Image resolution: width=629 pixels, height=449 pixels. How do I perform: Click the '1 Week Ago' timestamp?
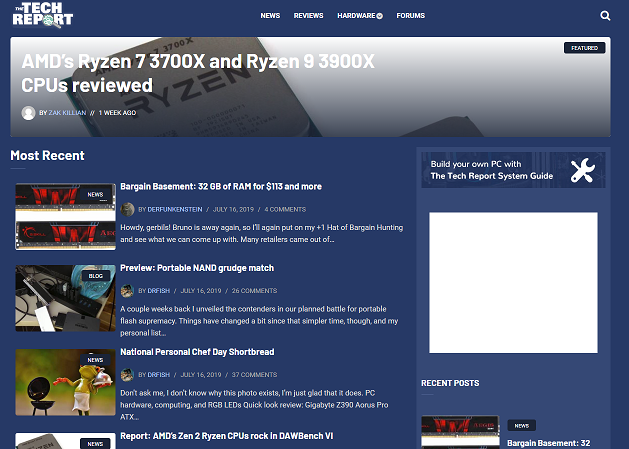coord(117,113)
